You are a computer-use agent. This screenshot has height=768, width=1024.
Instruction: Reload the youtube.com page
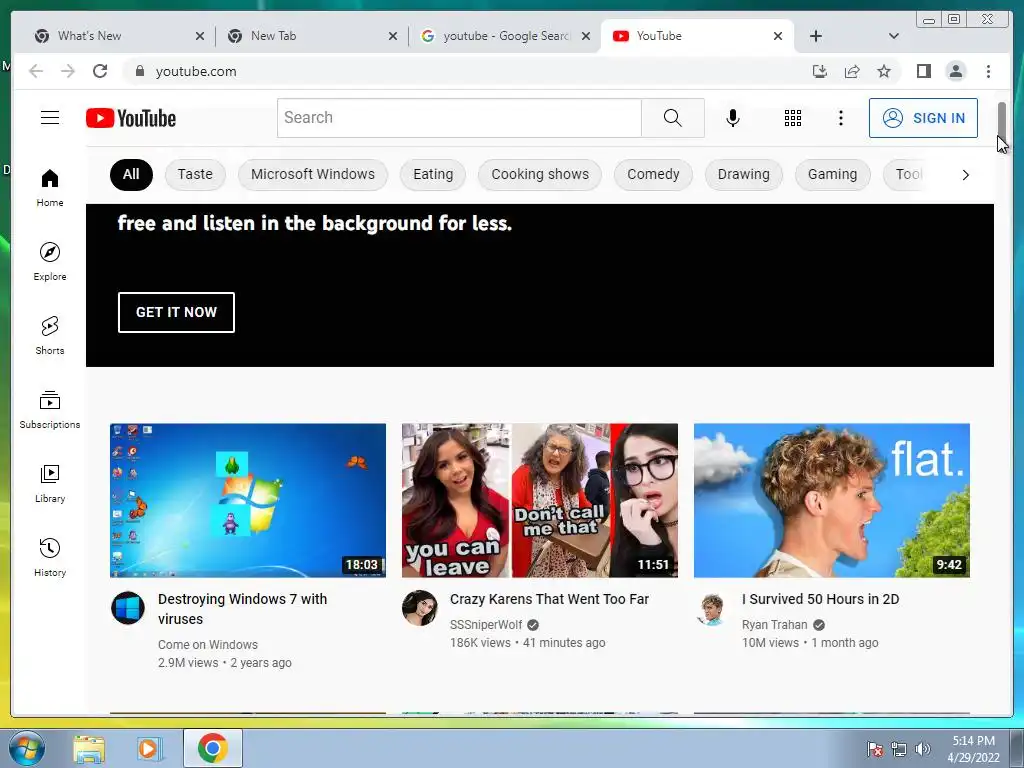tap(100, 71)
